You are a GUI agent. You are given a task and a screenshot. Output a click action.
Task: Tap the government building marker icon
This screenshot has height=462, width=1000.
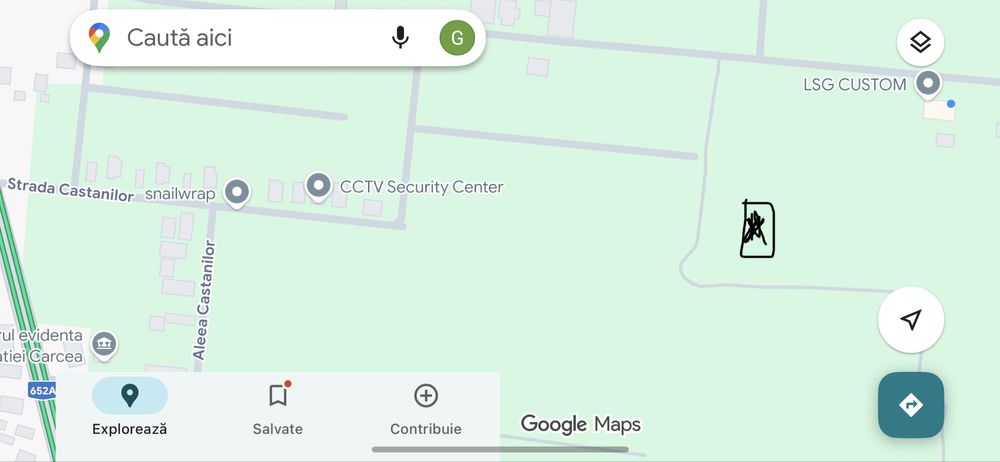coord(104,345)
